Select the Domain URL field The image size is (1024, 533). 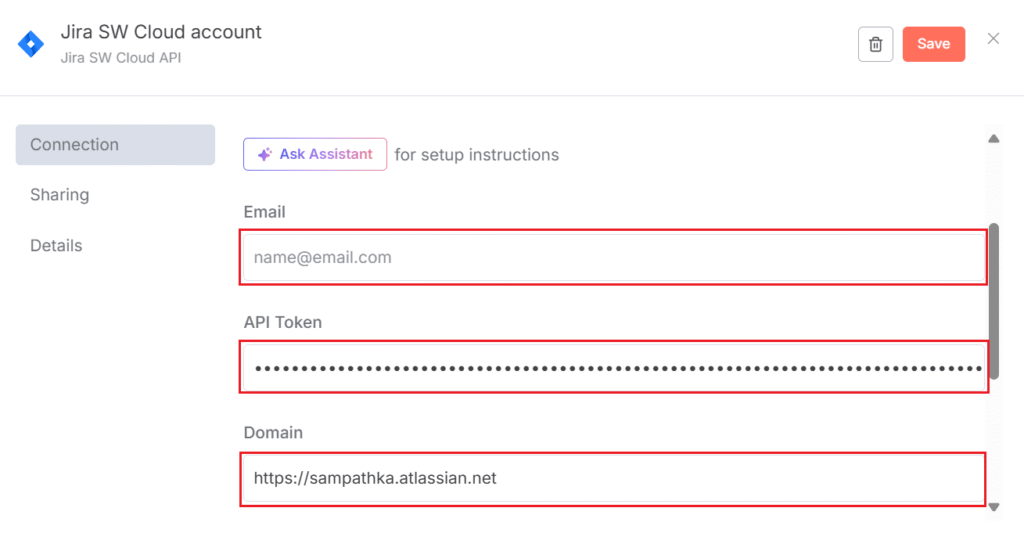pyautogui.click(x=613, y=478)
